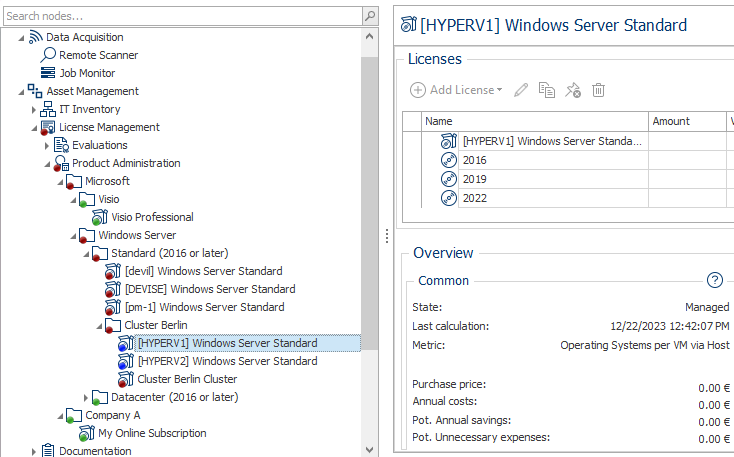Click the Job Monitor icon

tap(48, 73)
